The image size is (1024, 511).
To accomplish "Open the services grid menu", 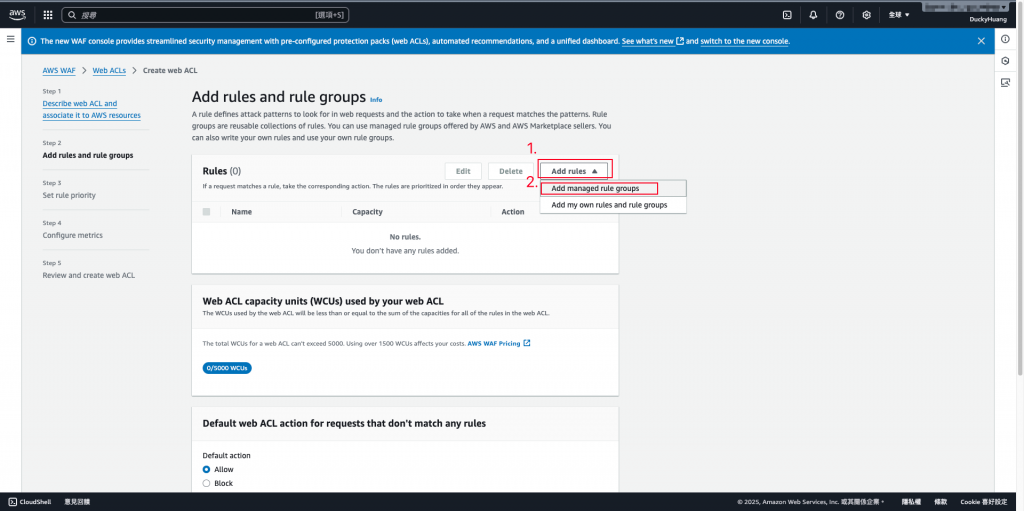I will [x=48, y=14].
